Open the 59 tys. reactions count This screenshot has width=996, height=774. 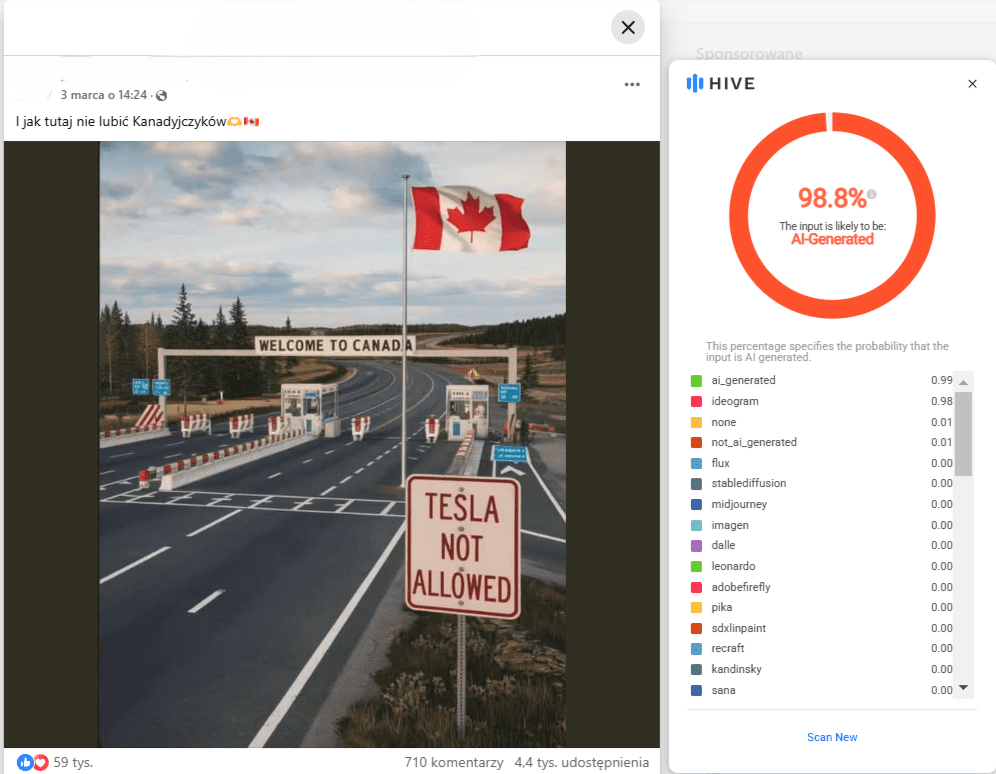click(73, 762)
